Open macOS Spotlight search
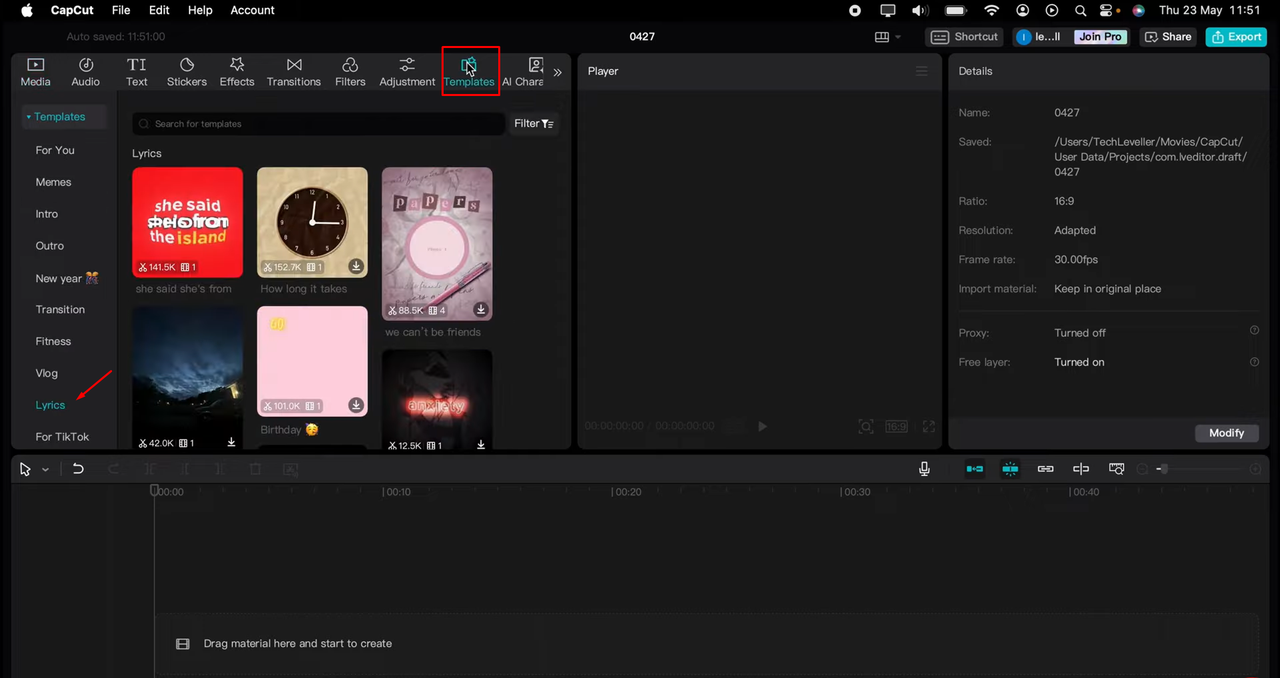1280x678 pixels. pos(1081,10)
